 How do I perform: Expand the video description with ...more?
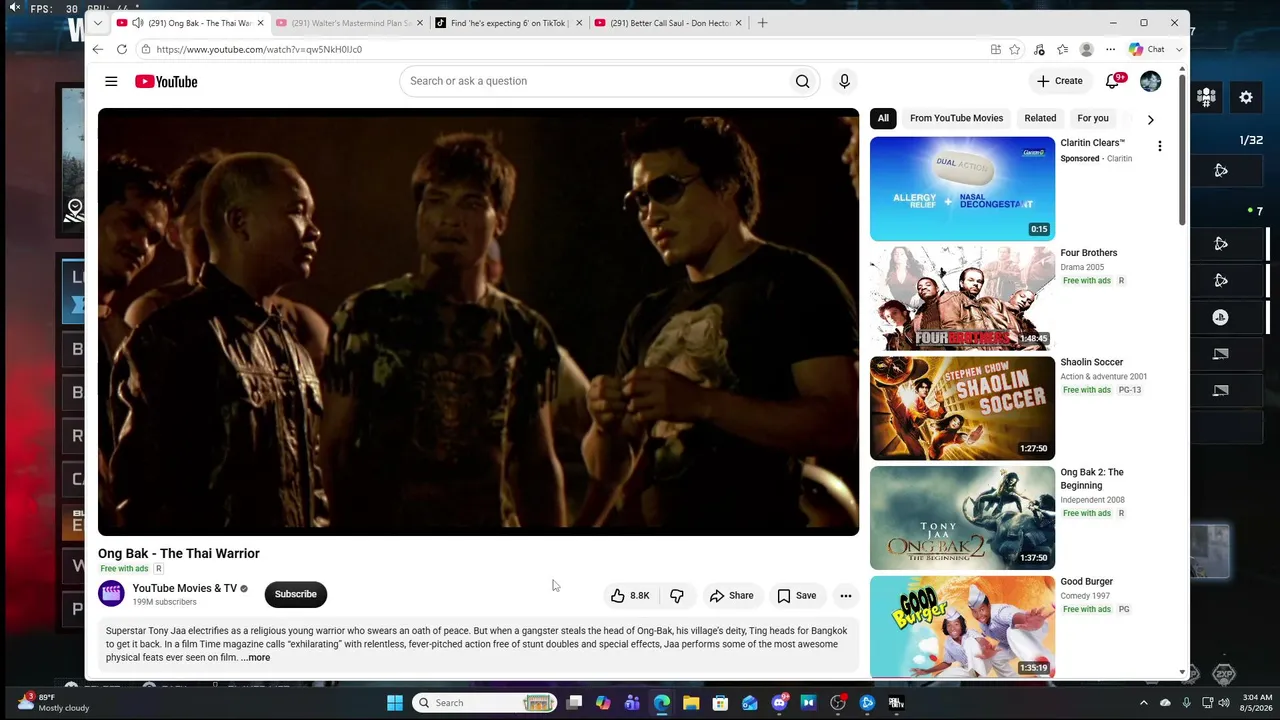(x=256, y=658)
